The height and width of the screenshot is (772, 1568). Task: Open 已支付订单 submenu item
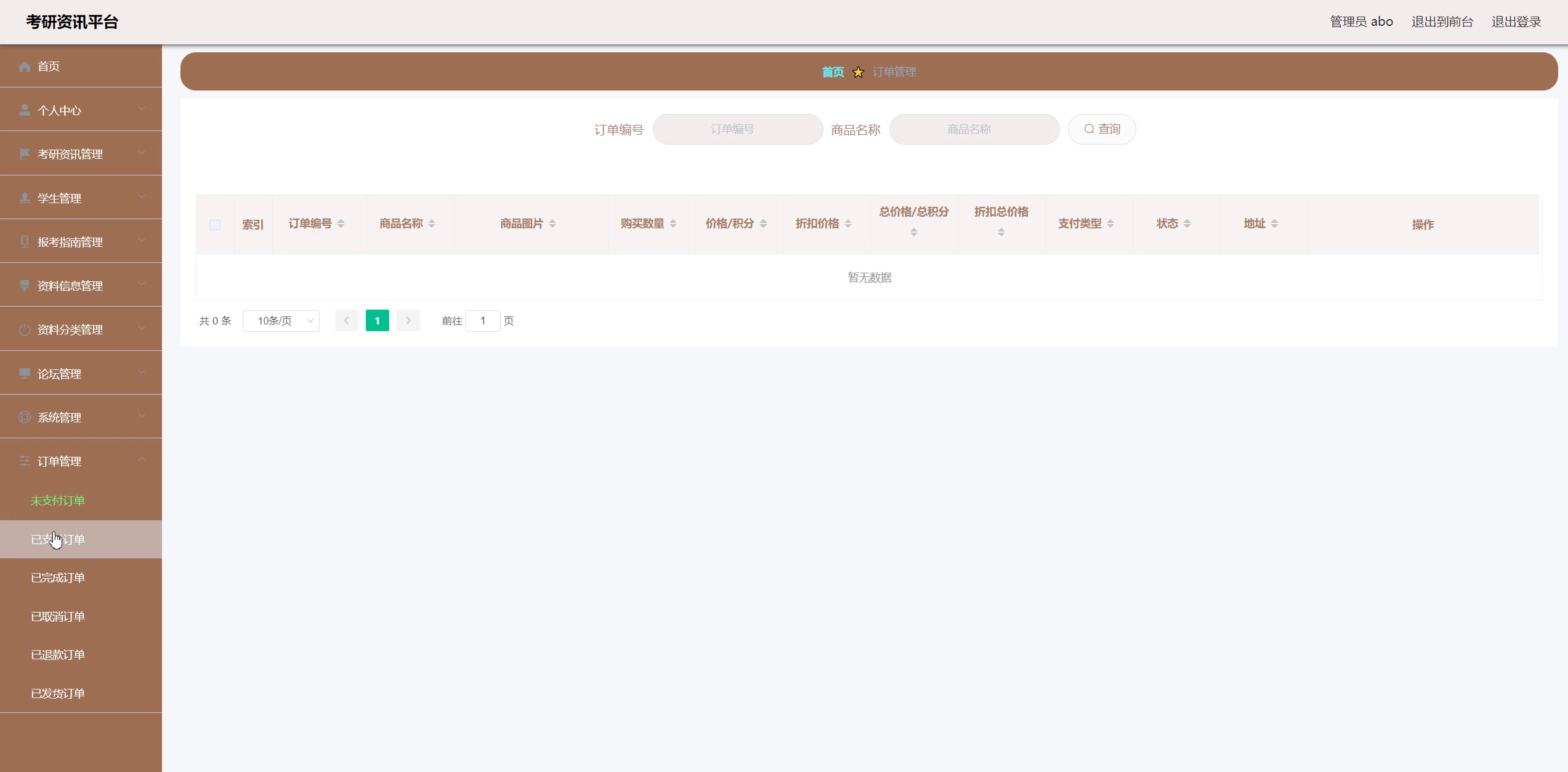(x=81, y=539)
